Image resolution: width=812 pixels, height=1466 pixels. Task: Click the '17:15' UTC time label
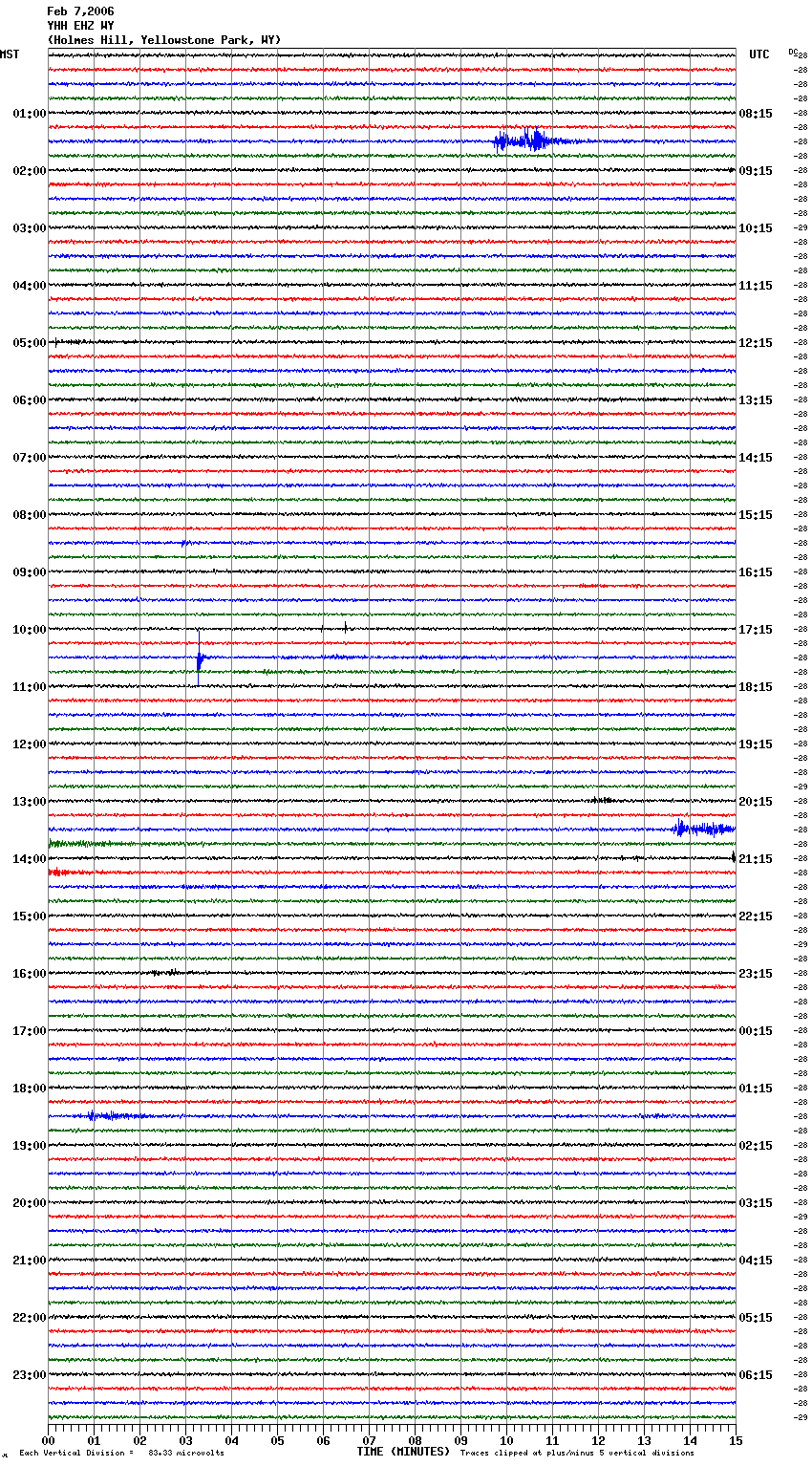point(756,630)
